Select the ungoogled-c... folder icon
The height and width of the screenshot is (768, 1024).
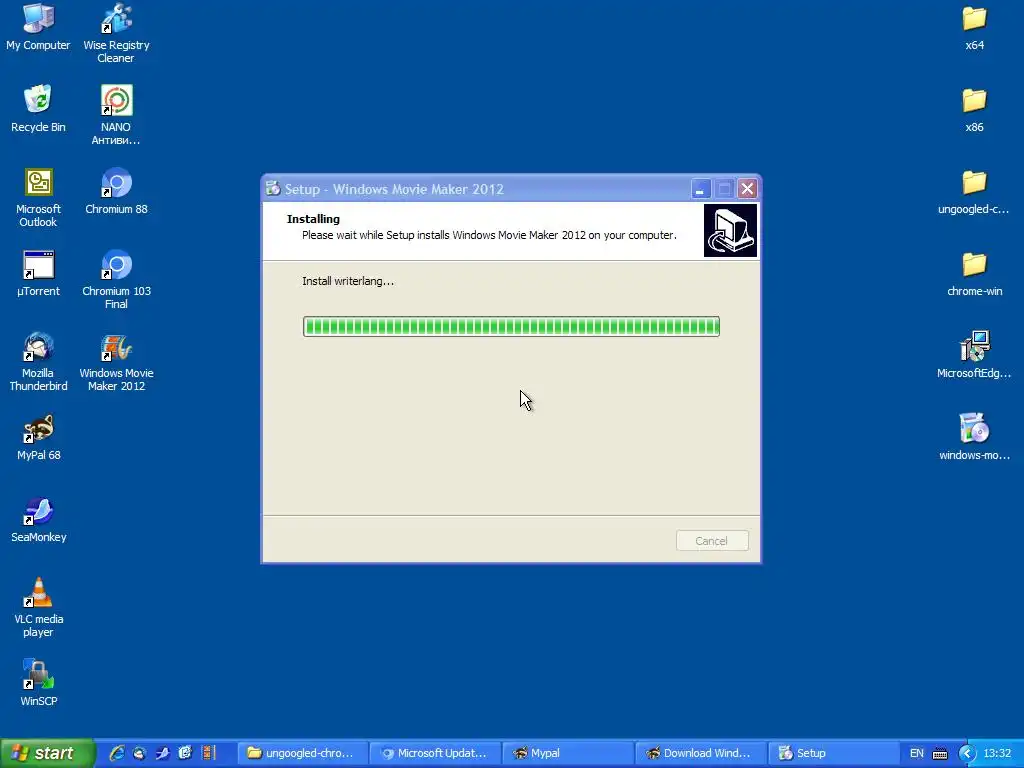pos(974,191)
